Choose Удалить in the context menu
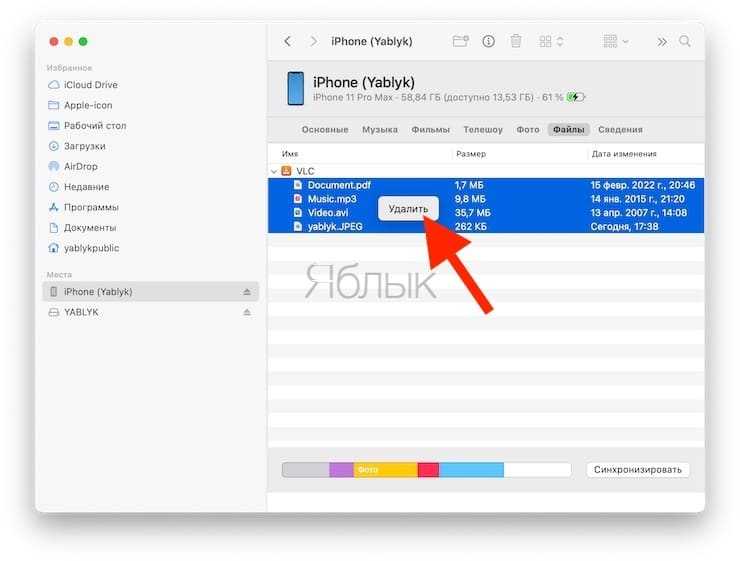 (x=408, y=209)
